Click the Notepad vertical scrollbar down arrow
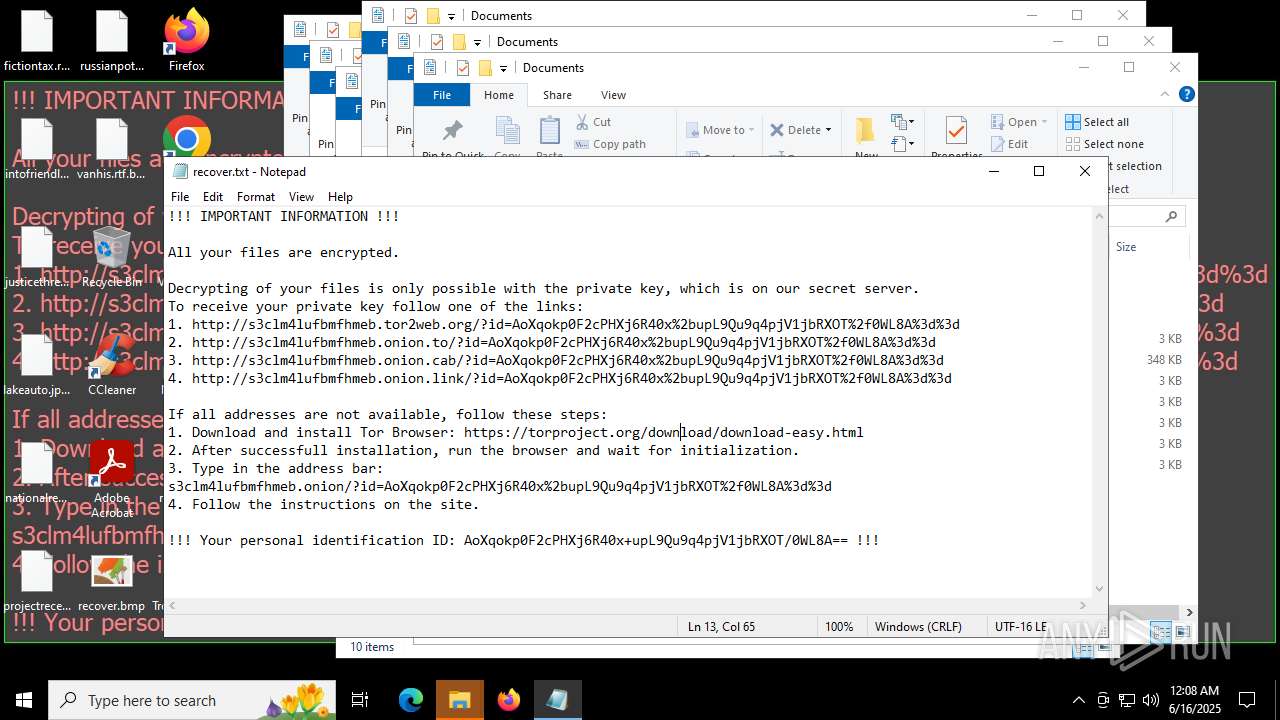 [1100, 589]
